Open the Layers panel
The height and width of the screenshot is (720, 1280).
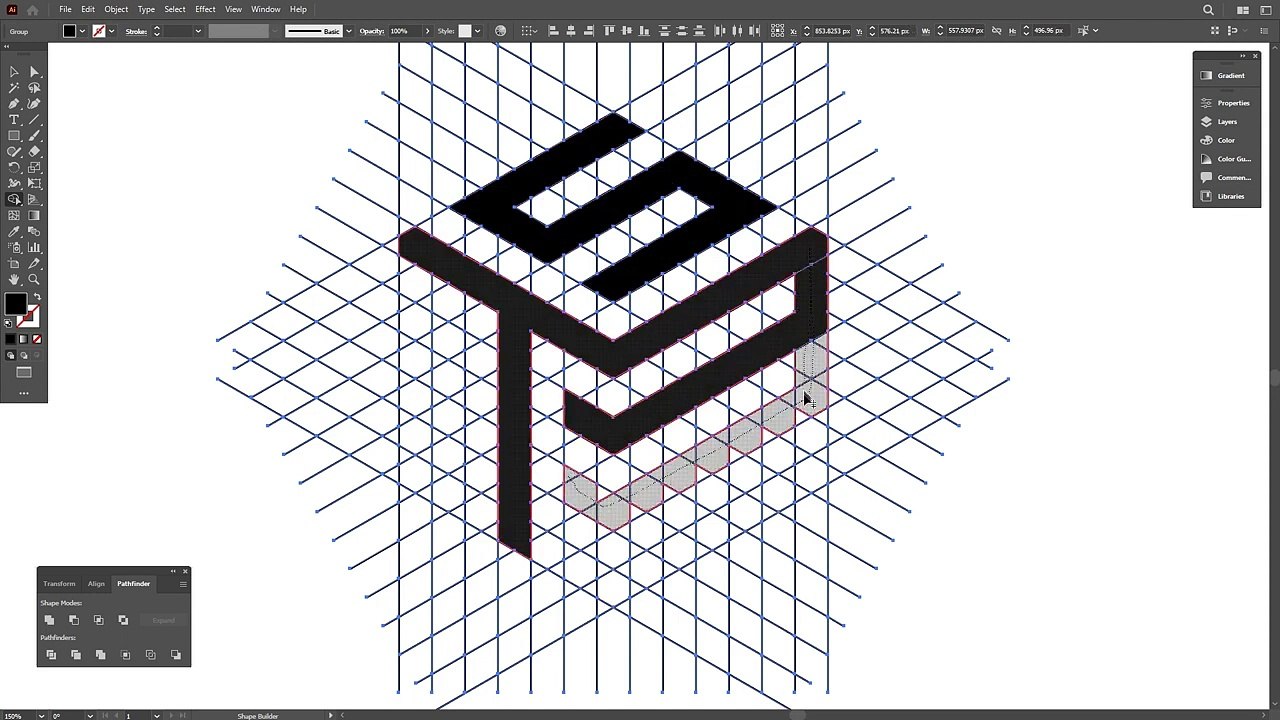click(x=1226, y=122)
